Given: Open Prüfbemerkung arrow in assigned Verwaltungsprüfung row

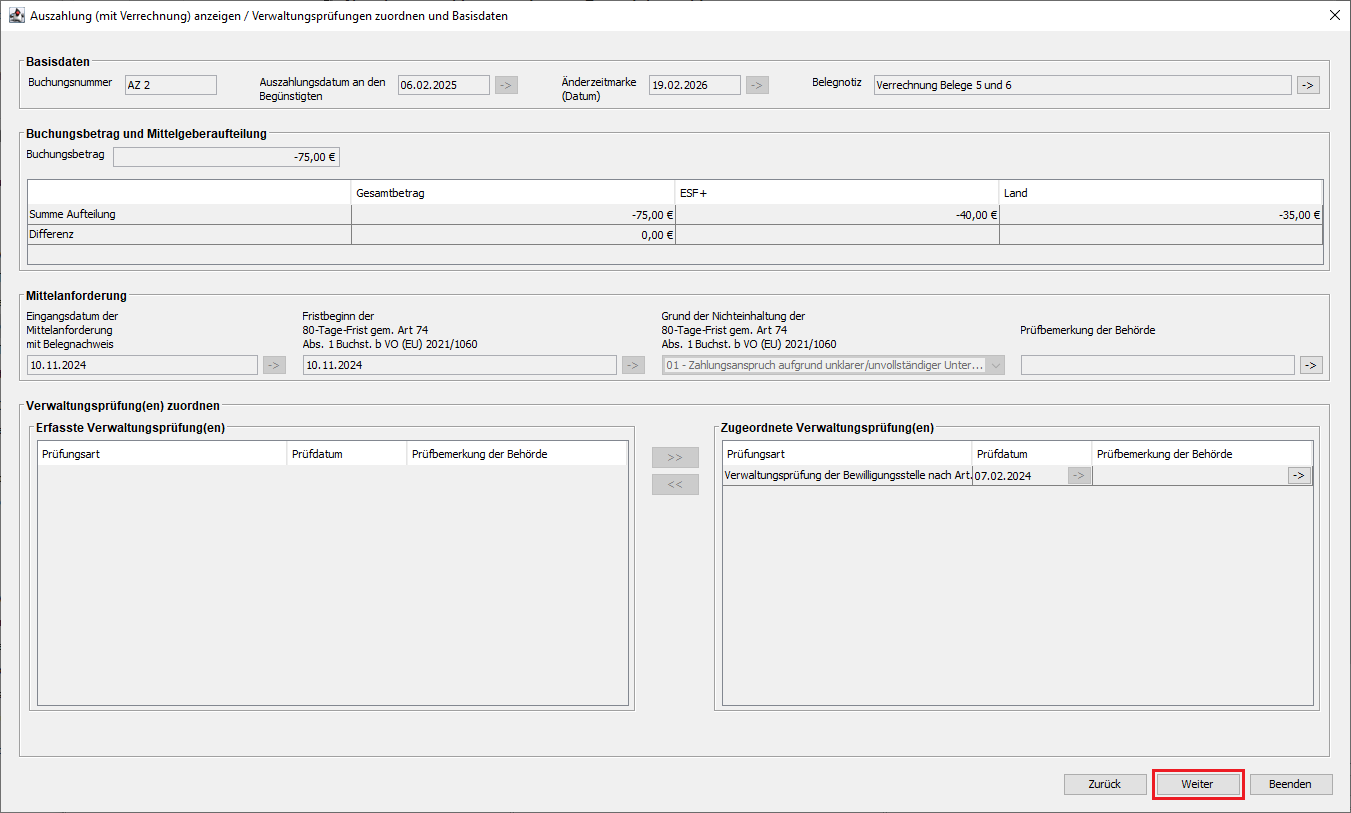Looking at the screenshot, I should pyautogui.click(x=1299, y=476).
